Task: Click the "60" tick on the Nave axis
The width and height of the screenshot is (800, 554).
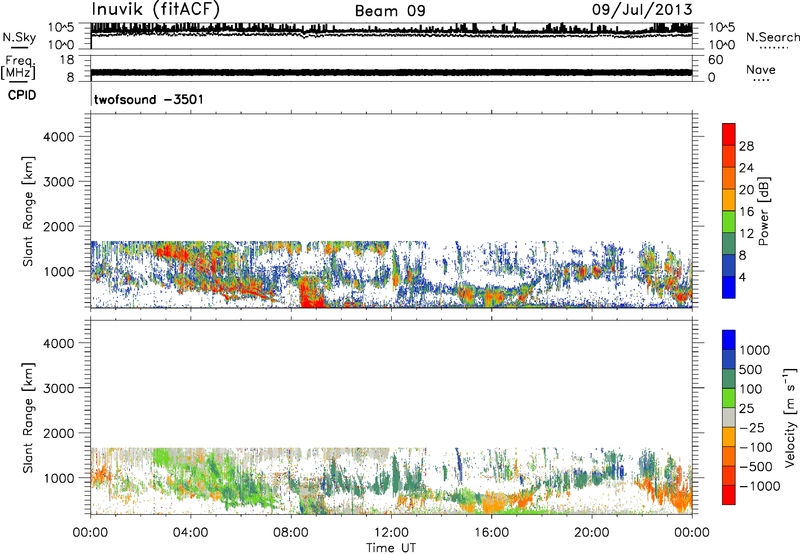Action: (715, 60)
